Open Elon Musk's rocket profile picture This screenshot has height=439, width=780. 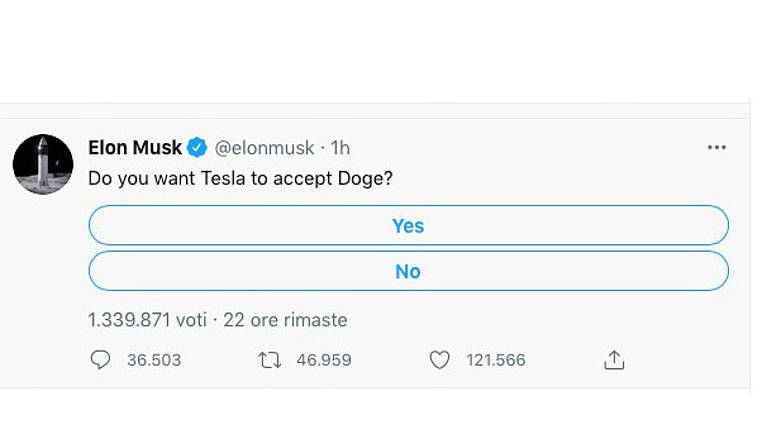point(43,164)
